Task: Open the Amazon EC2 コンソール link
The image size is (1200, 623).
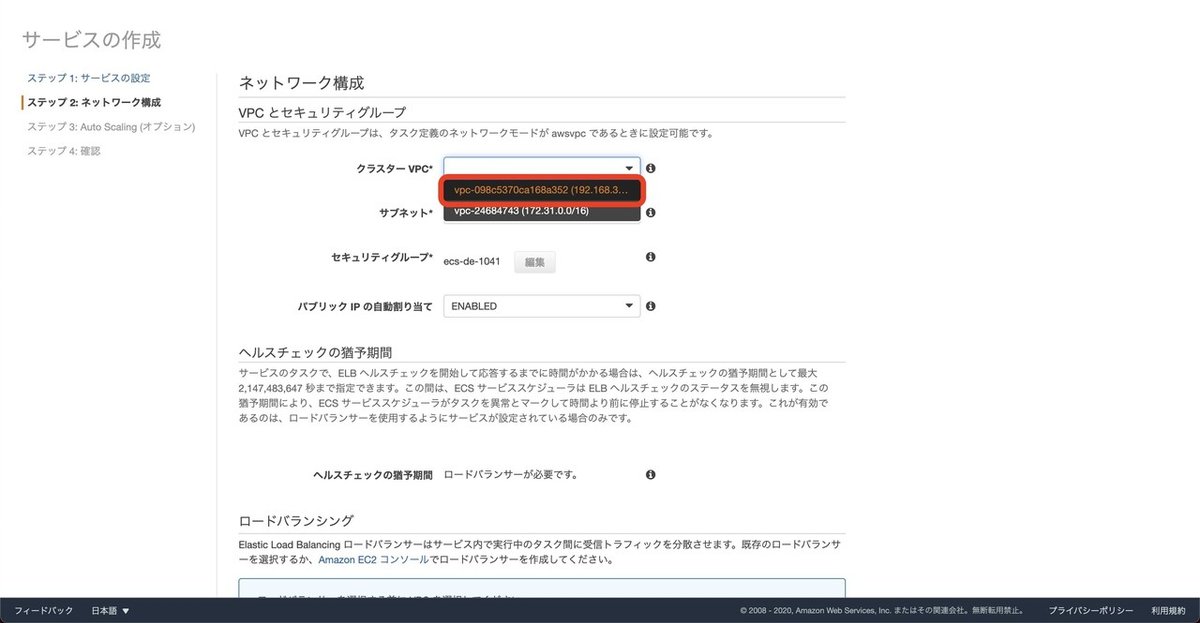Action: pos(374,560)
